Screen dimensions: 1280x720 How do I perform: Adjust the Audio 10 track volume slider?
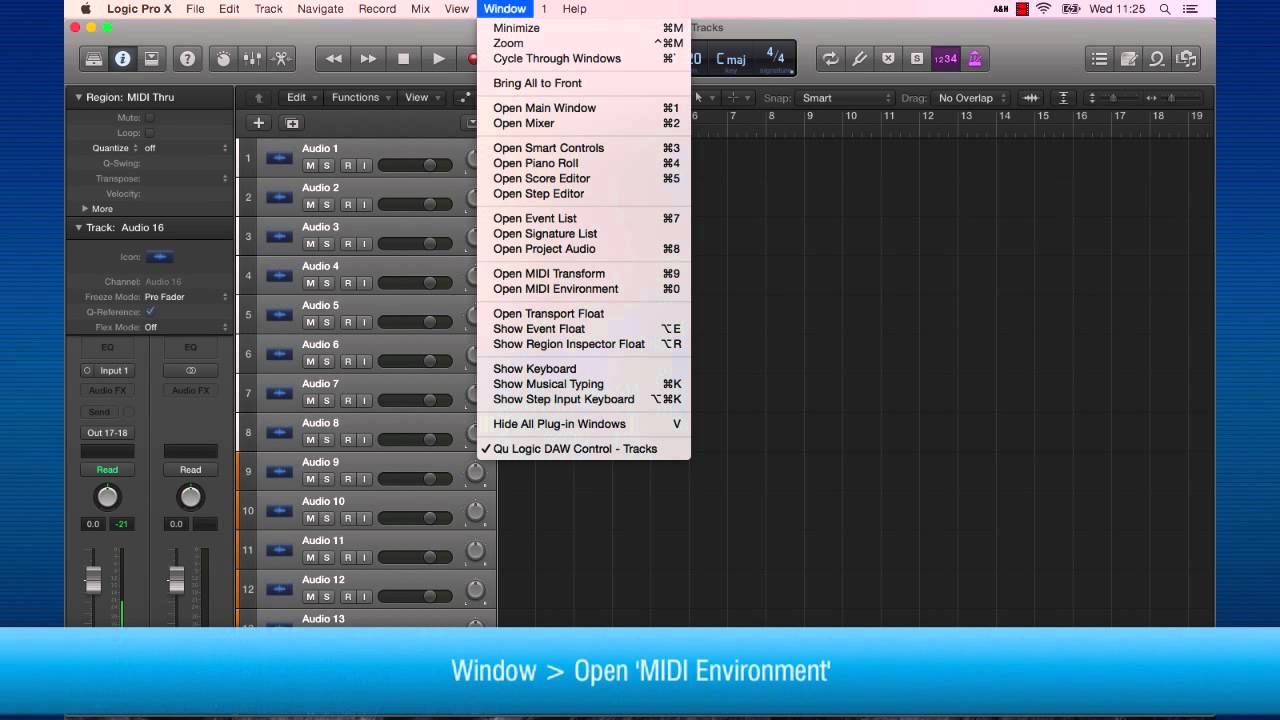coord(414,518)
